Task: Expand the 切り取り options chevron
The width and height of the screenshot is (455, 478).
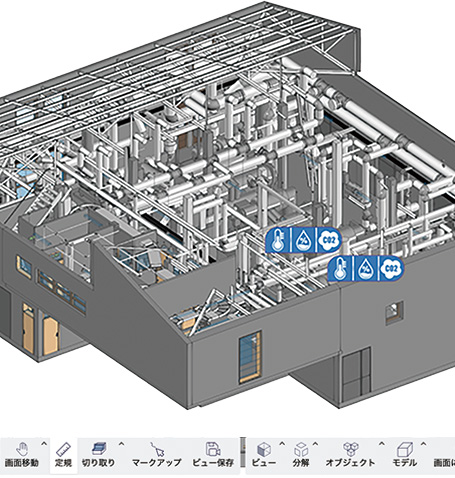Action: [x=121, y=444]
